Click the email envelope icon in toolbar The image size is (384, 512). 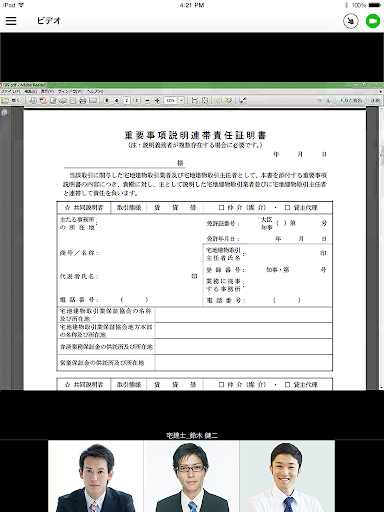point(93,100)
